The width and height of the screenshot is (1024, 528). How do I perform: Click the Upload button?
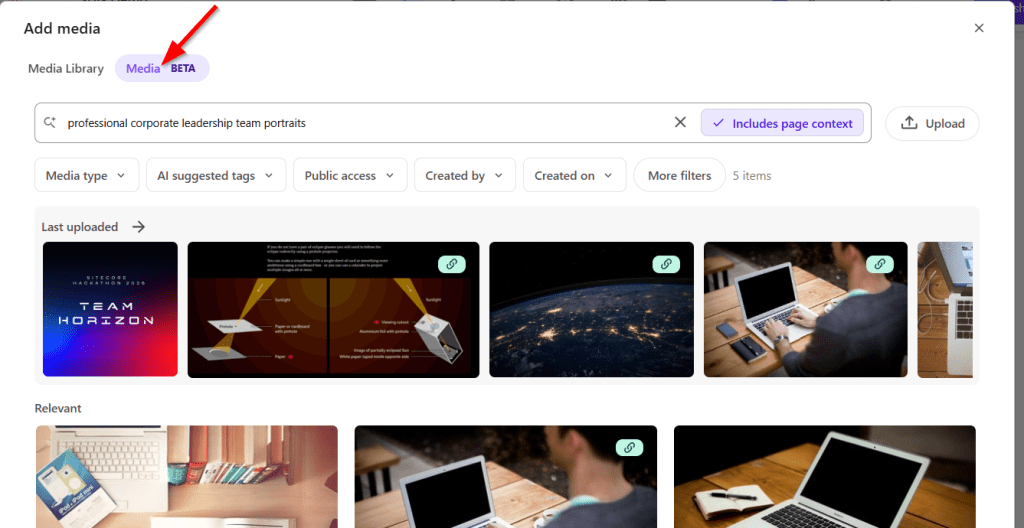932,124
